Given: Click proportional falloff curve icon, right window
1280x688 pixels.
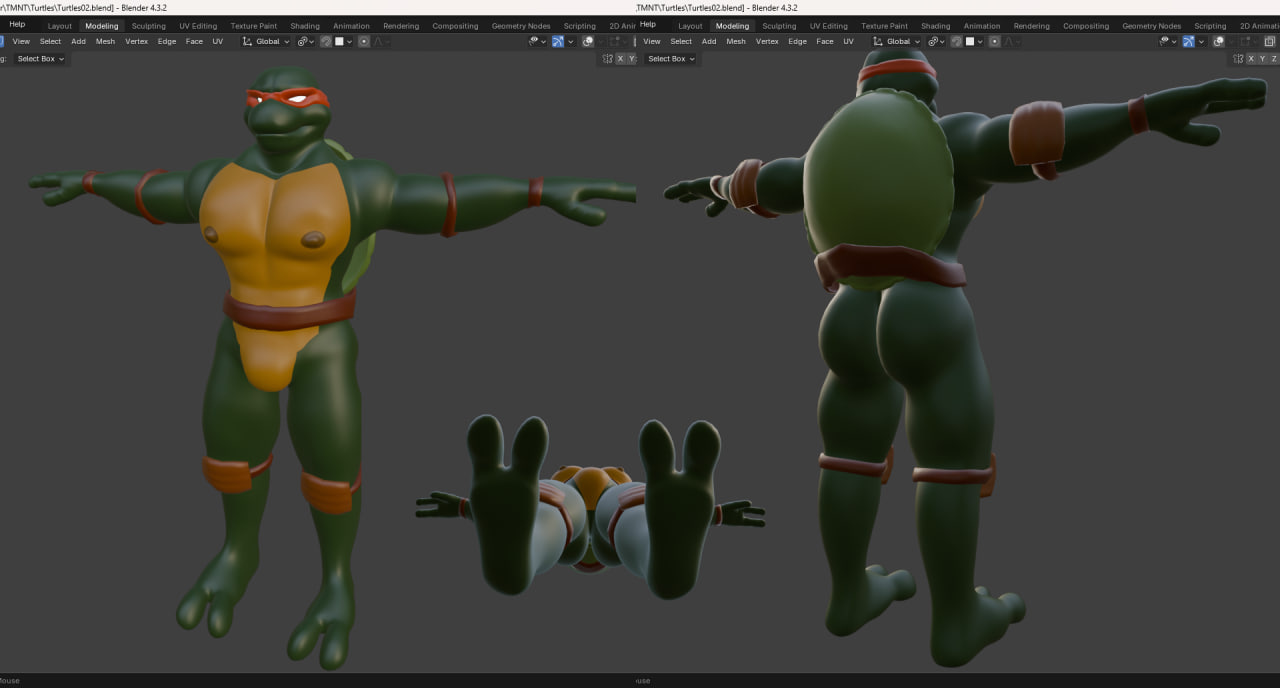Looking at the screenshot, I should click(1009, 41).
